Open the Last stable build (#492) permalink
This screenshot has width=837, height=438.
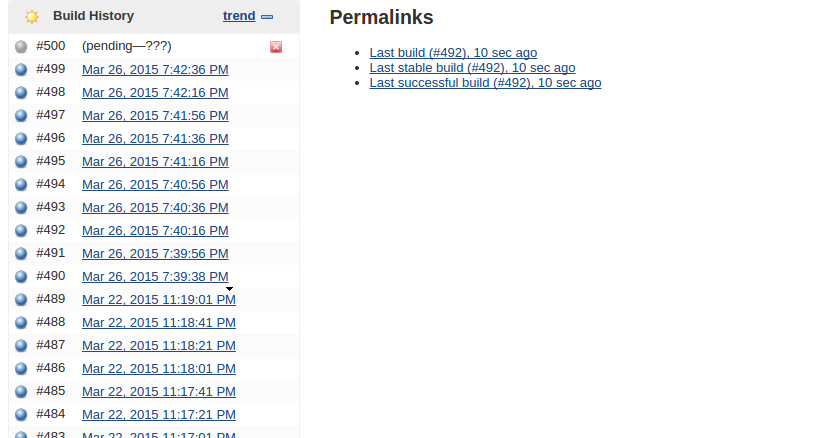pyautogui.click(x=472, y=68)
